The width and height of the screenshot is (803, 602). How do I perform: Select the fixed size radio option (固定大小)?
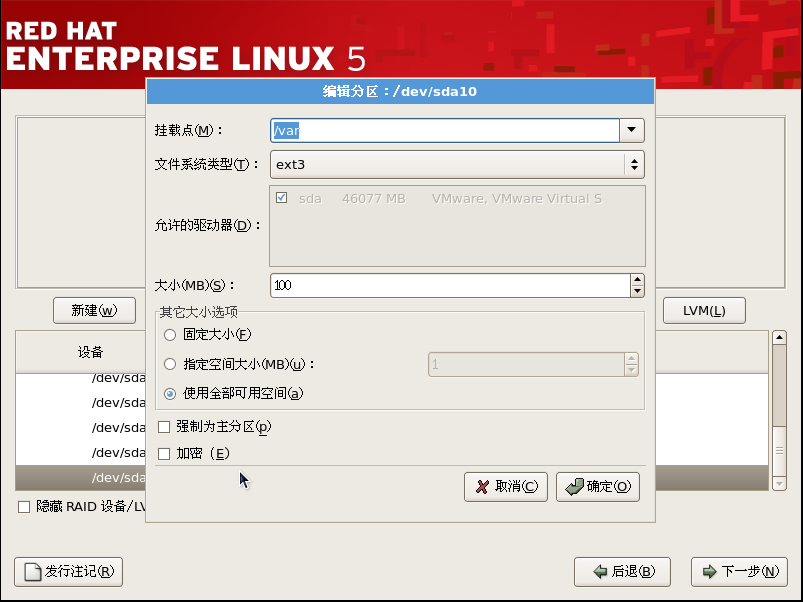click(170, 335)
